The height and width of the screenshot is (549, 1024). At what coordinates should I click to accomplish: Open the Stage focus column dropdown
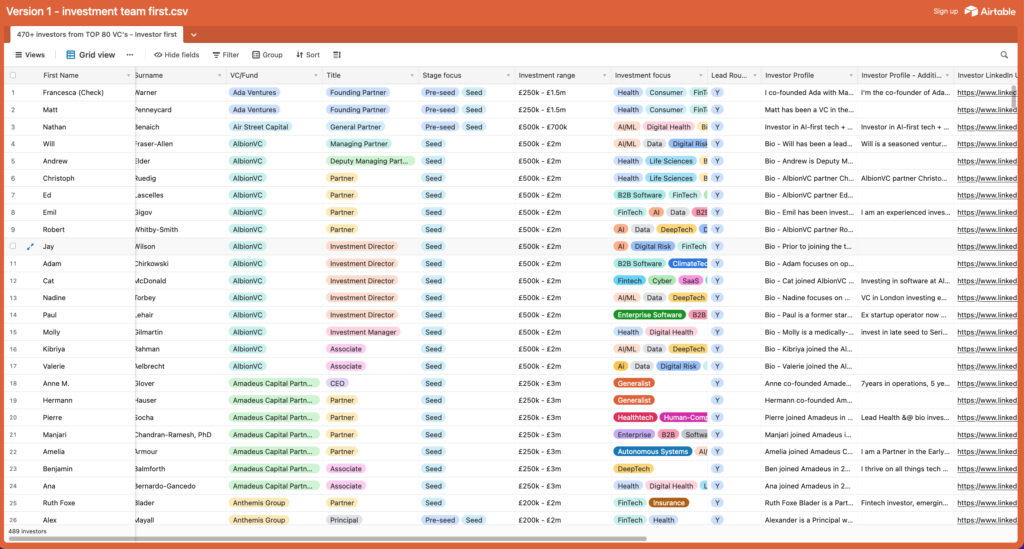507,76
